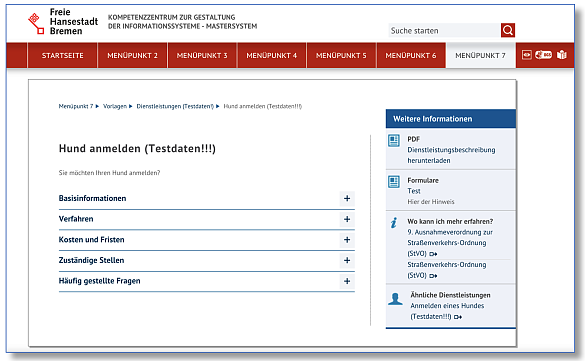Viewport: 585px width, 361px height.
Task: Open the easy language book icon
Action: point(561,55)
